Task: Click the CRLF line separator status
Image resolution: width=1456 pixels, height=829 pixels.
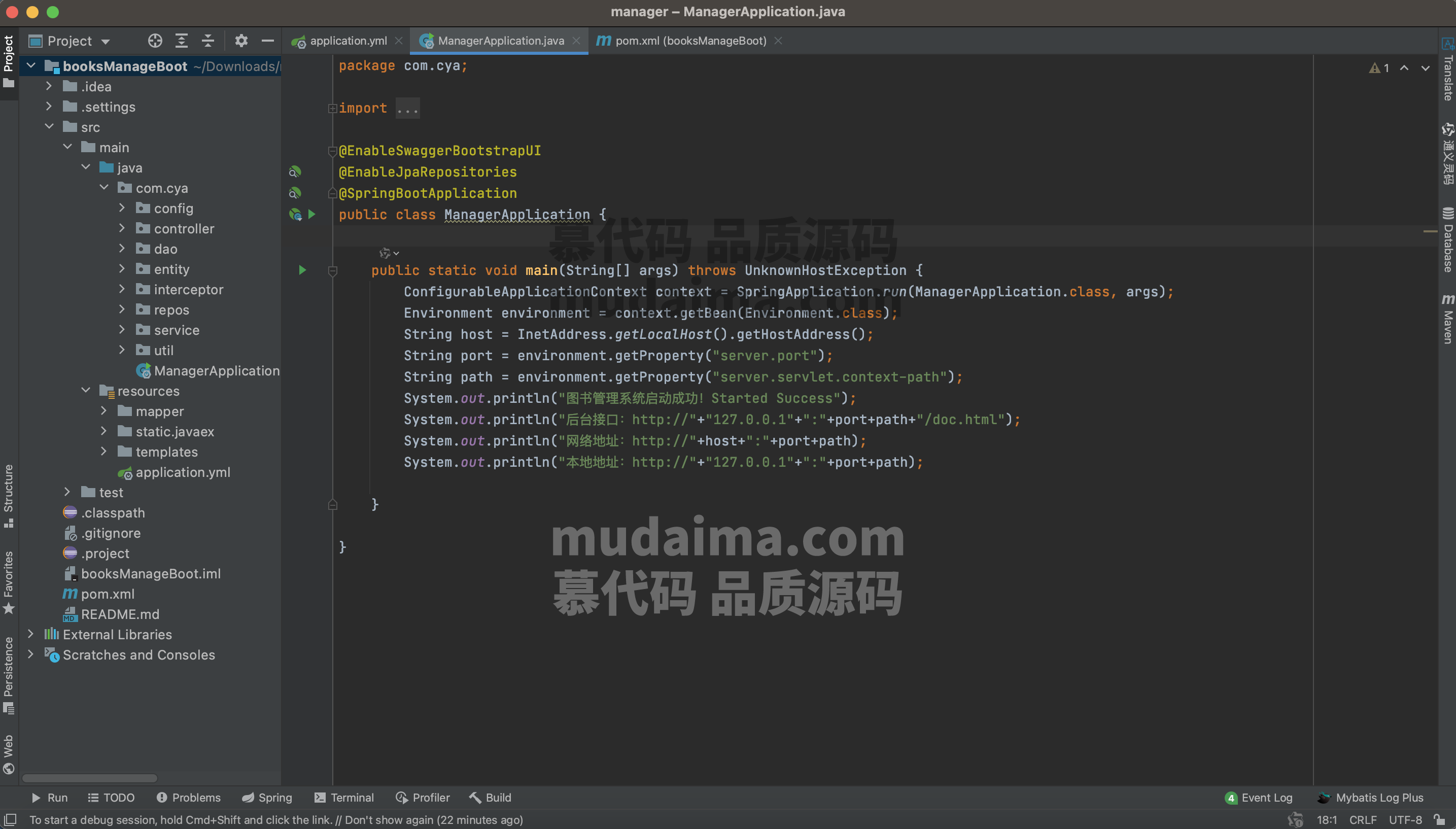Action: [1363, 820]
